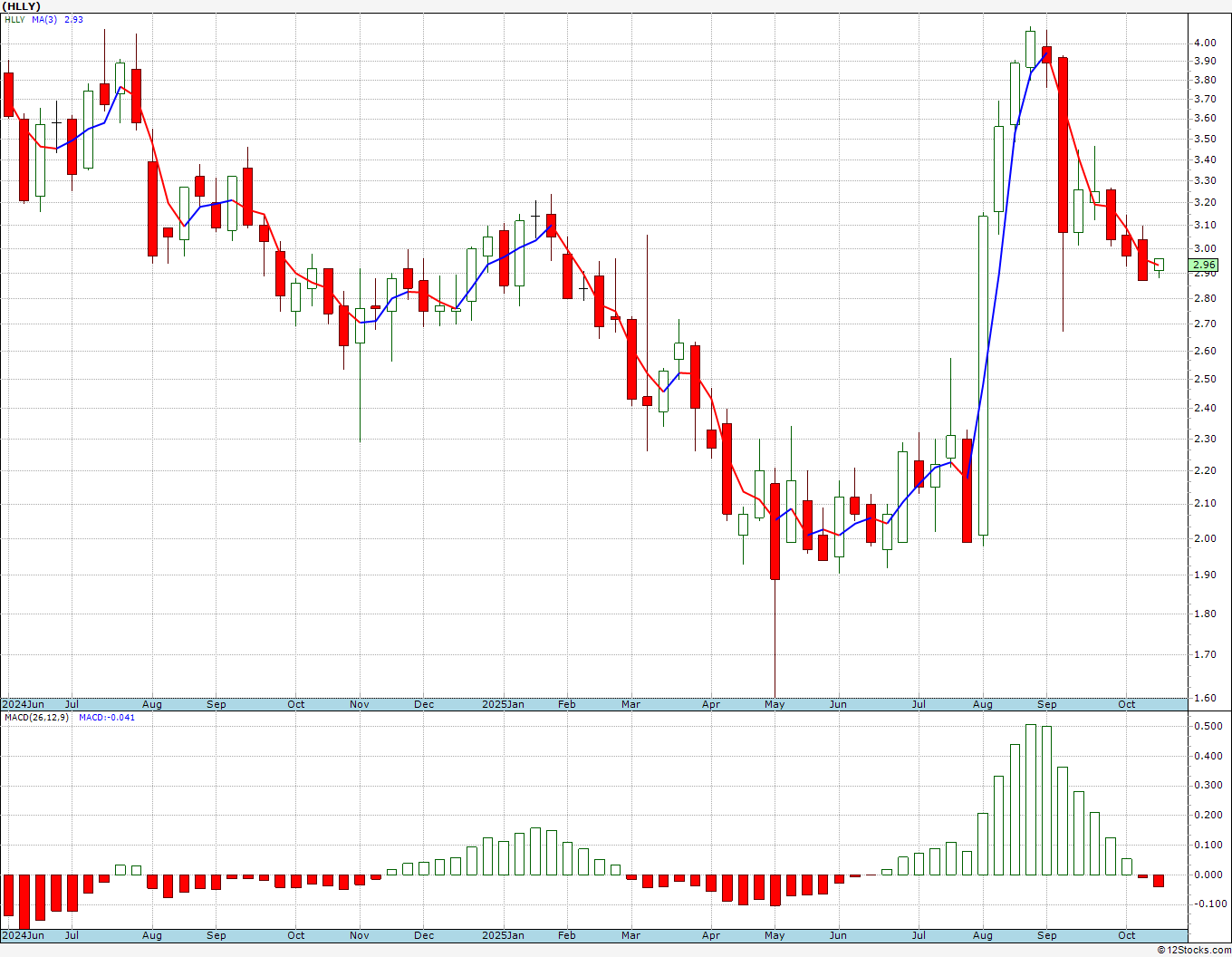This screenshot has width=1232, height=957.
Task: Click the tallest MACD histogram bar
Action: click(x=1031, y=799)
